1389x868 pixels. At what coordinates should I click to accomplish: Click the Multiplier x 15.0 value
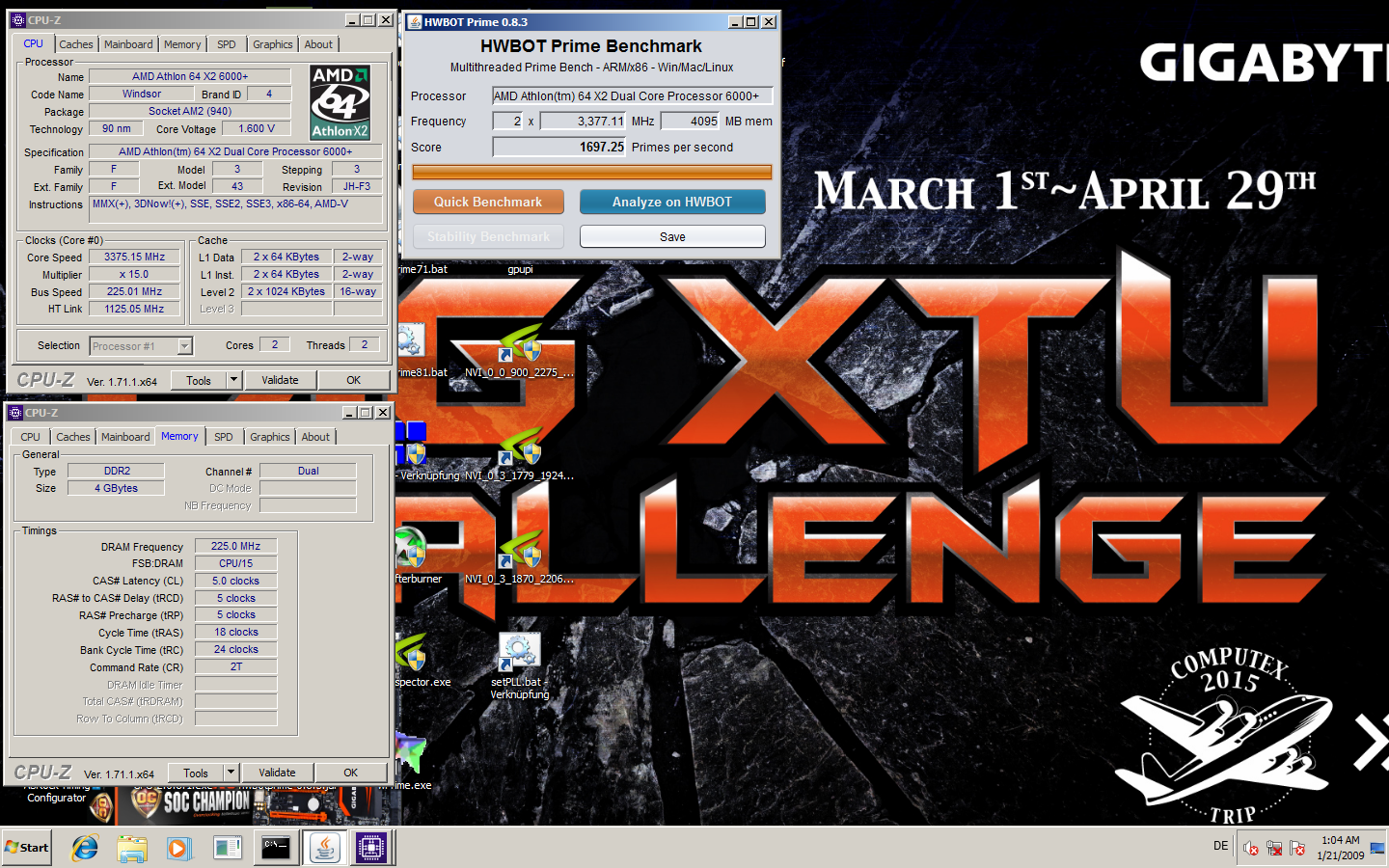point(135,274)
